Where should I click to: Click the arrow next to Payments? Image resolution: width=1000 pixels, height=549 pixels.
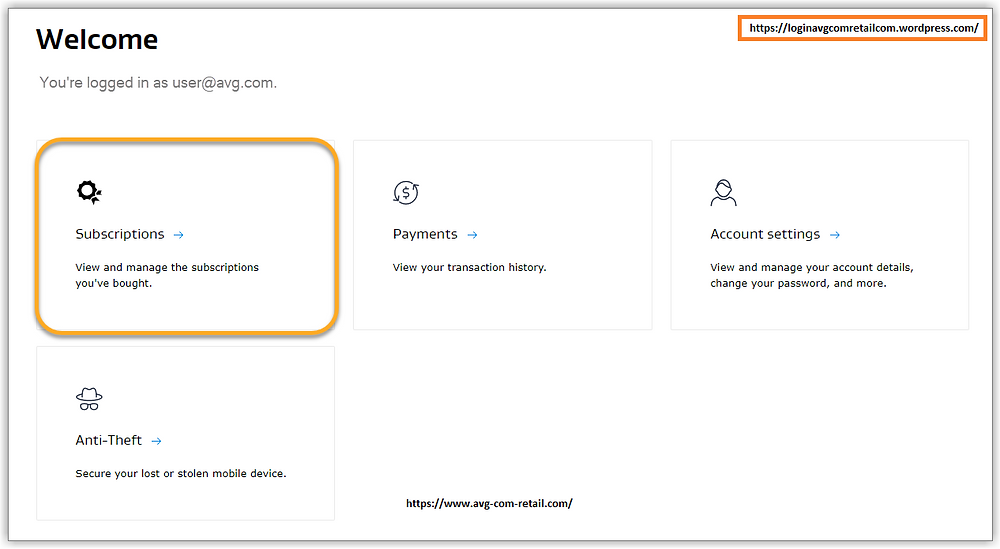pos(472,235)
